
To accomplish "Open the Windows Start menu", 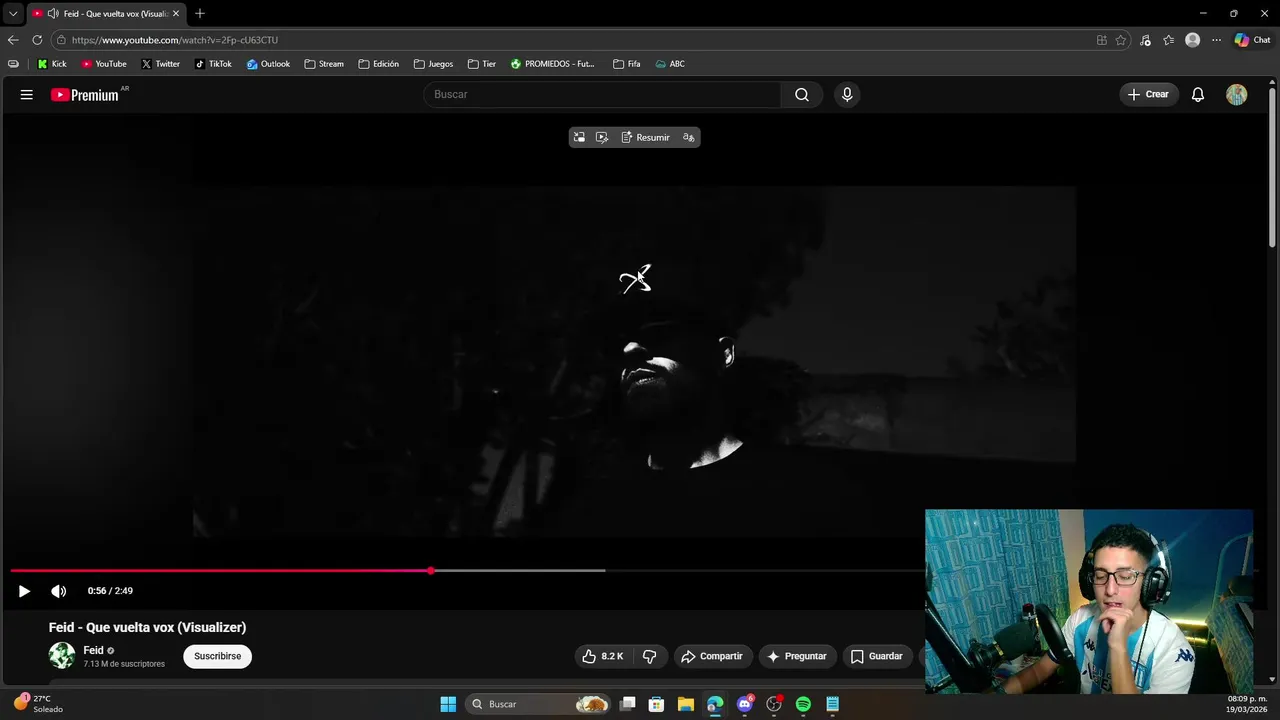I will [448, 704].
